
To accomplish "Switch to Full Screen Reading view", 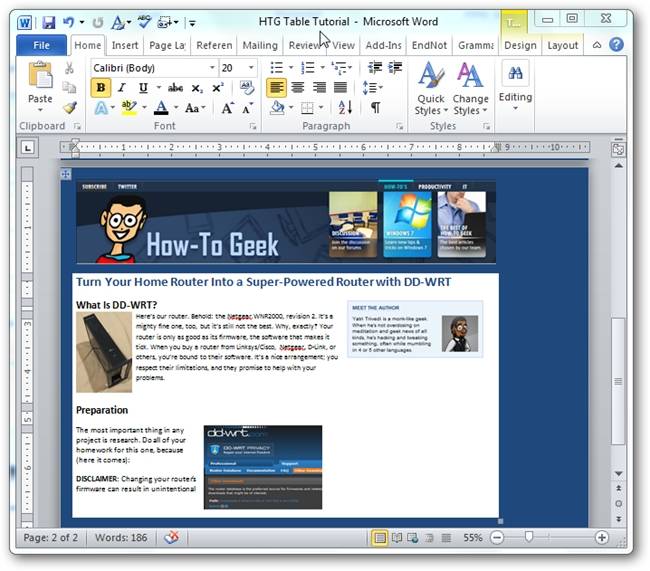I will point(397,538).
